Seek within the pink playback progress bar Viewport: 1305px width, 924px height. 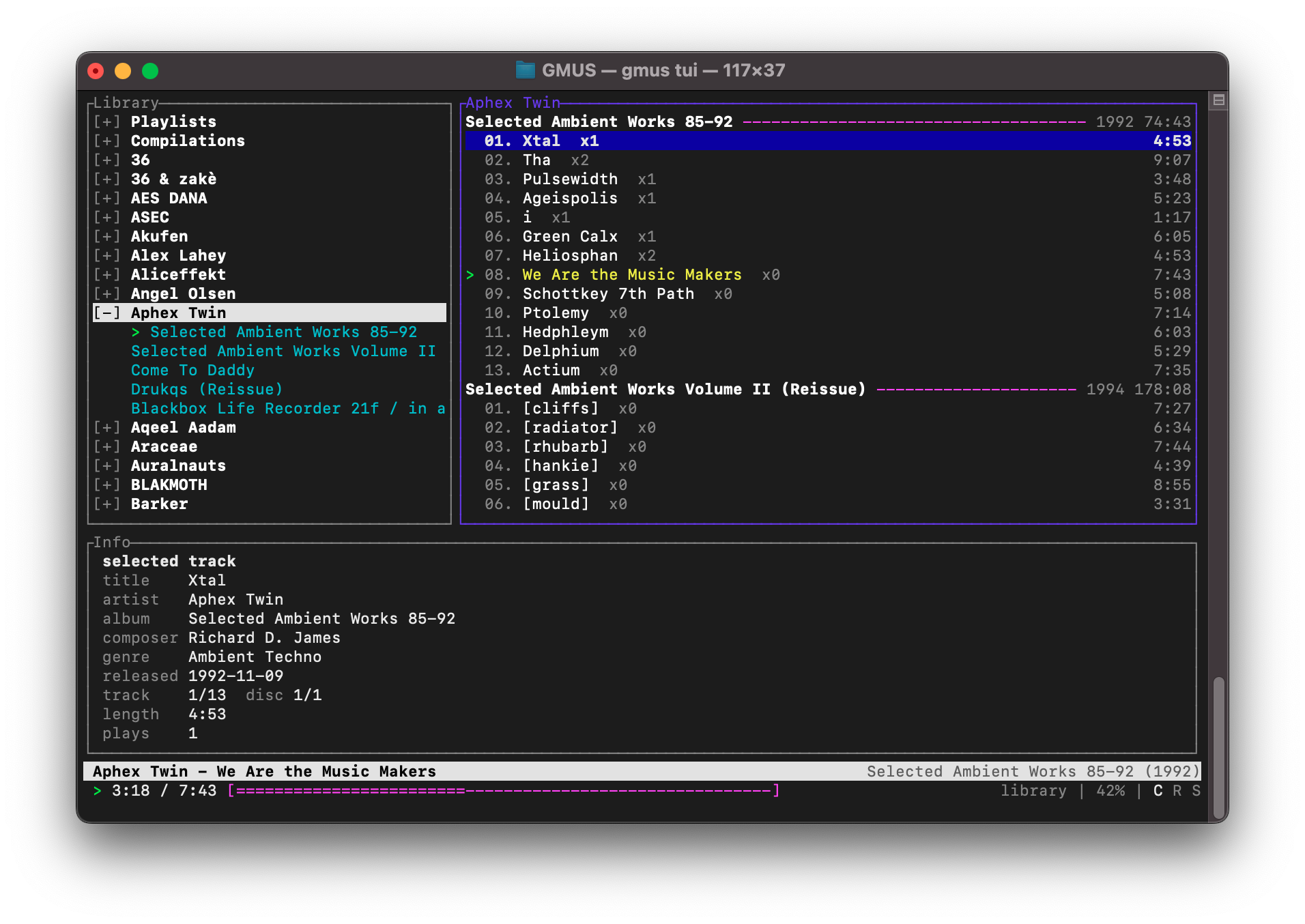click(504, 791)
